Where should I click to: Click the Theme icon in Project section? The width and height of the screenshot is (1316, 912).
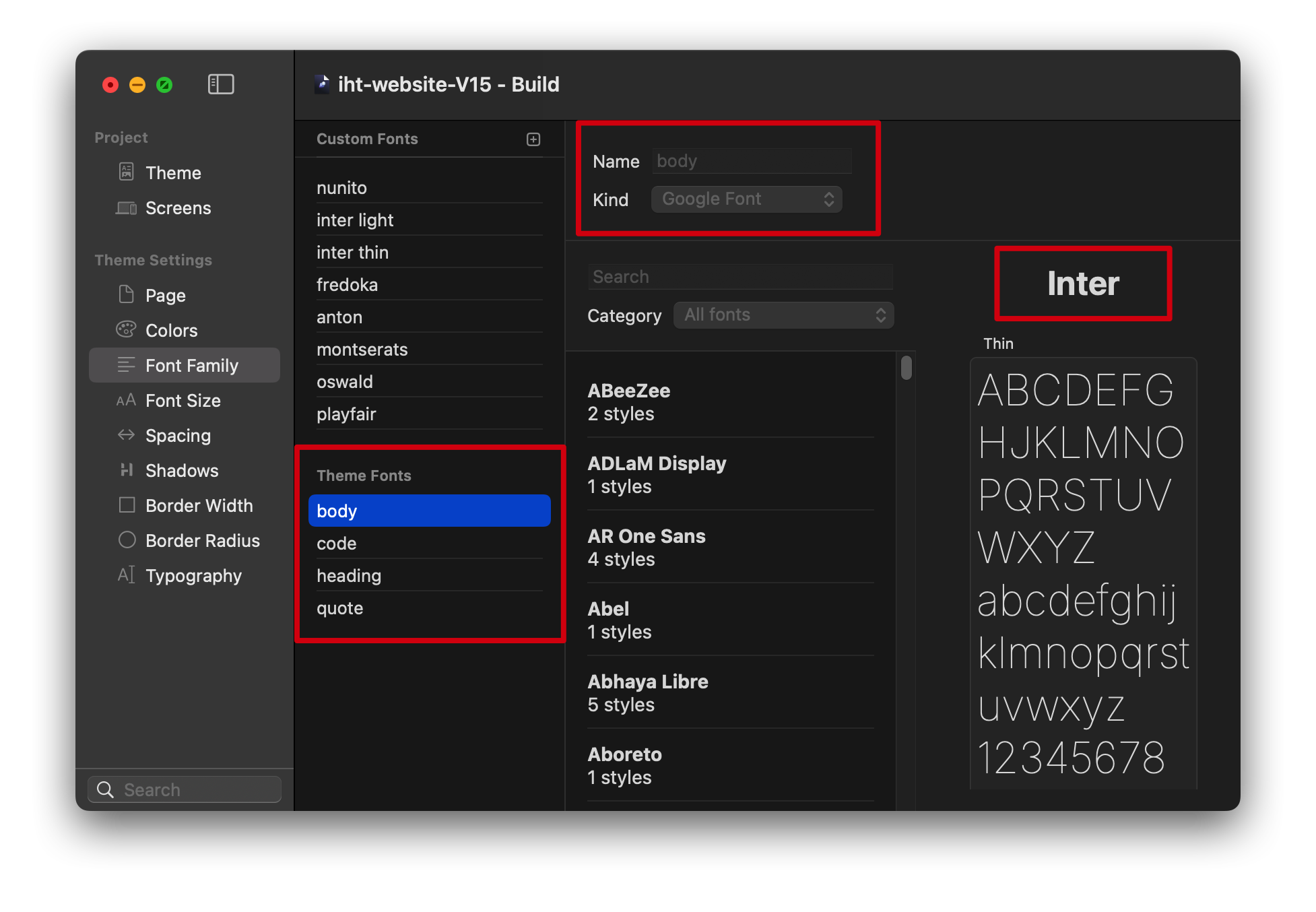(x=127, y=172)
